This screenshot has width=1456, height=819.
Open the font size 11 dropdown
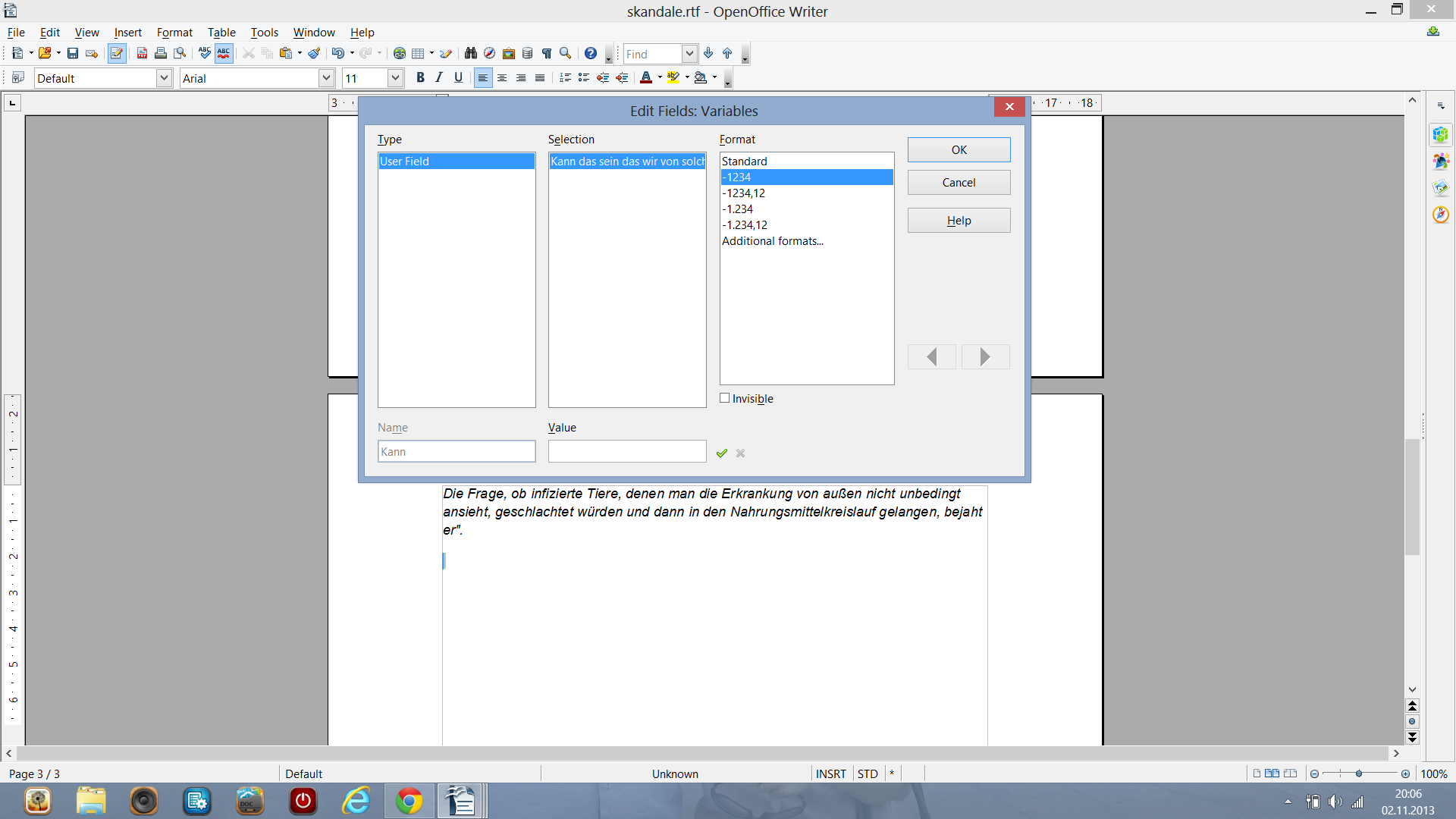click(394, 77)
